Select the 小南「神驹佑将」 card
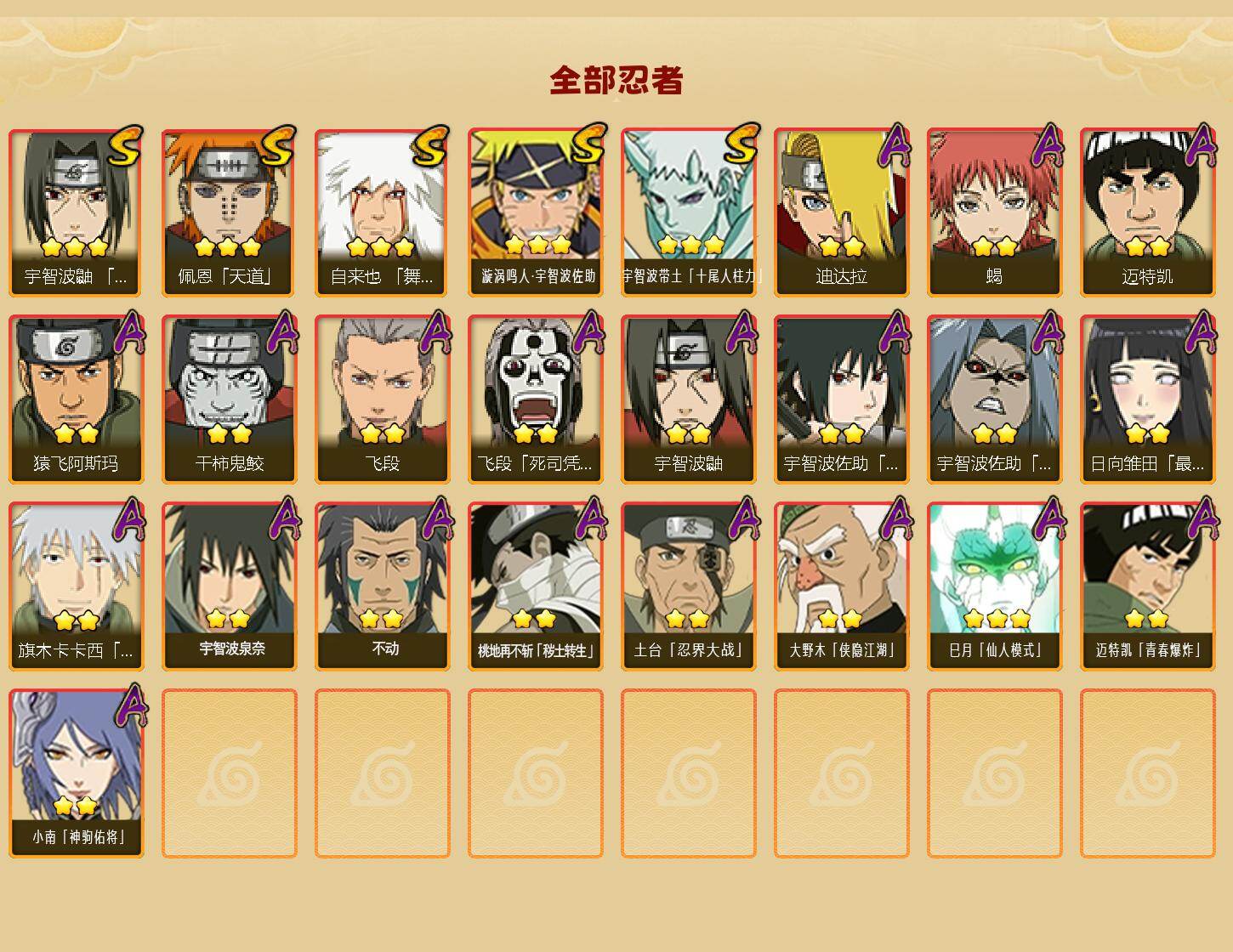This screenshot has height=952, width=1233. (77, 773)
